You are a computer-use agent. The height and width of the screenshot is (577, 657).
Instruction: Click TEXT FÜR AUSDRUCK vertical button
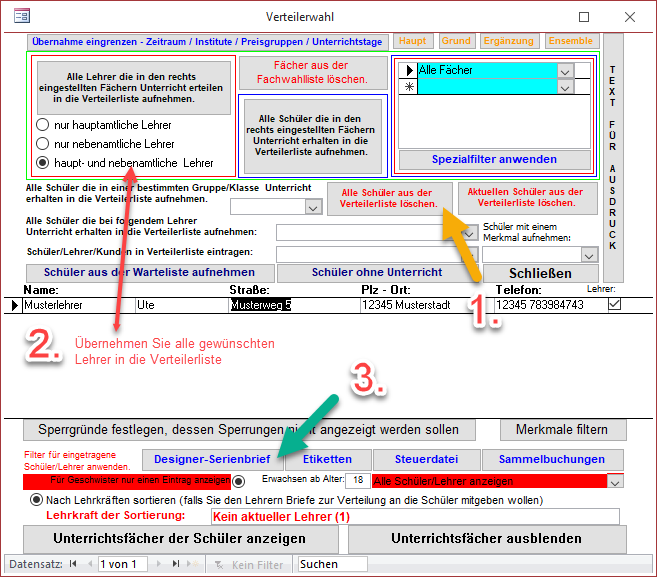[613, 158]
